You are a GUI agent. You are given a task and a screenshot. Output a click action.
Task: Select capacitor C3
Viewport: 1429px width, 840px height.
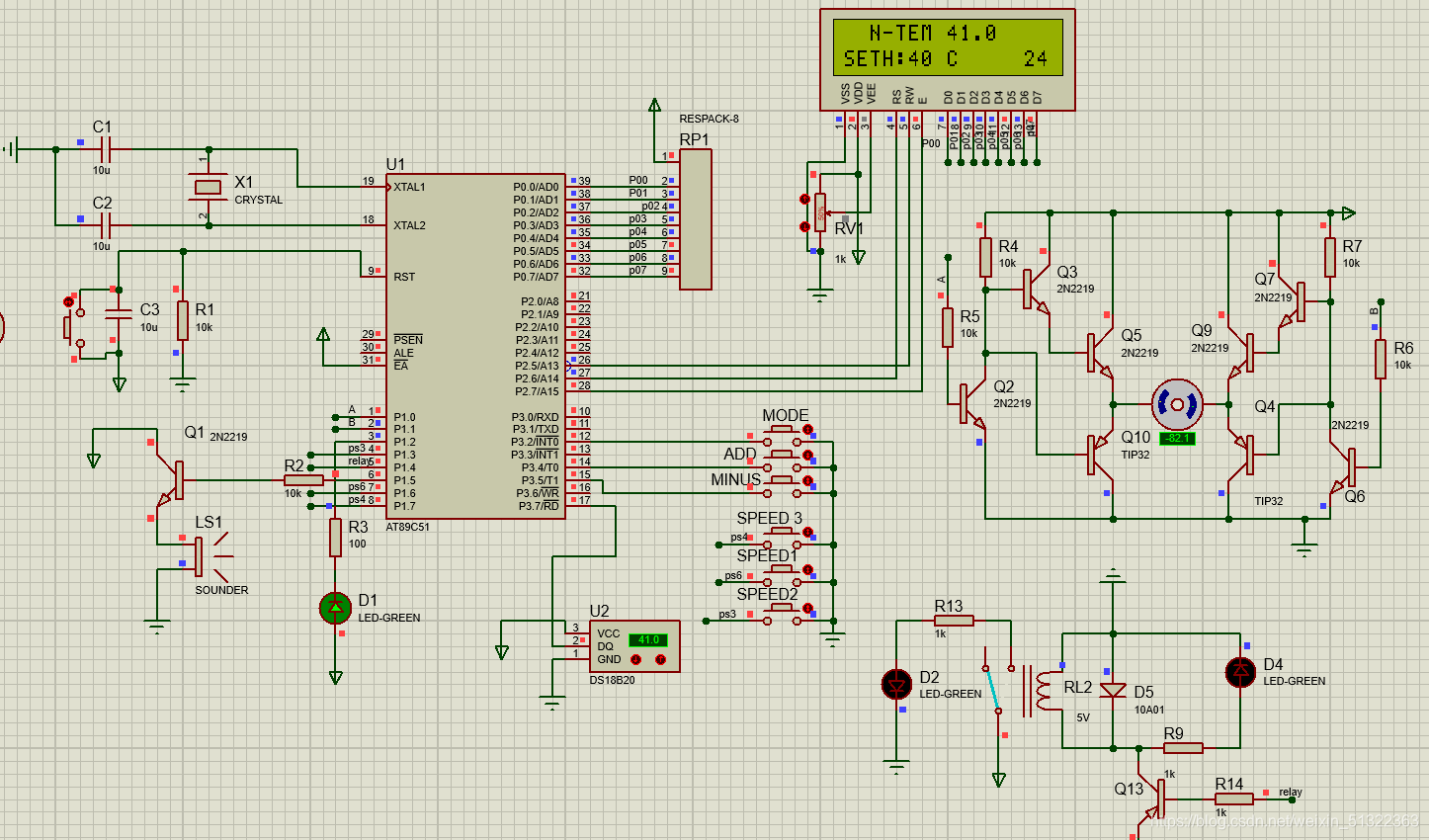(119, 314)
